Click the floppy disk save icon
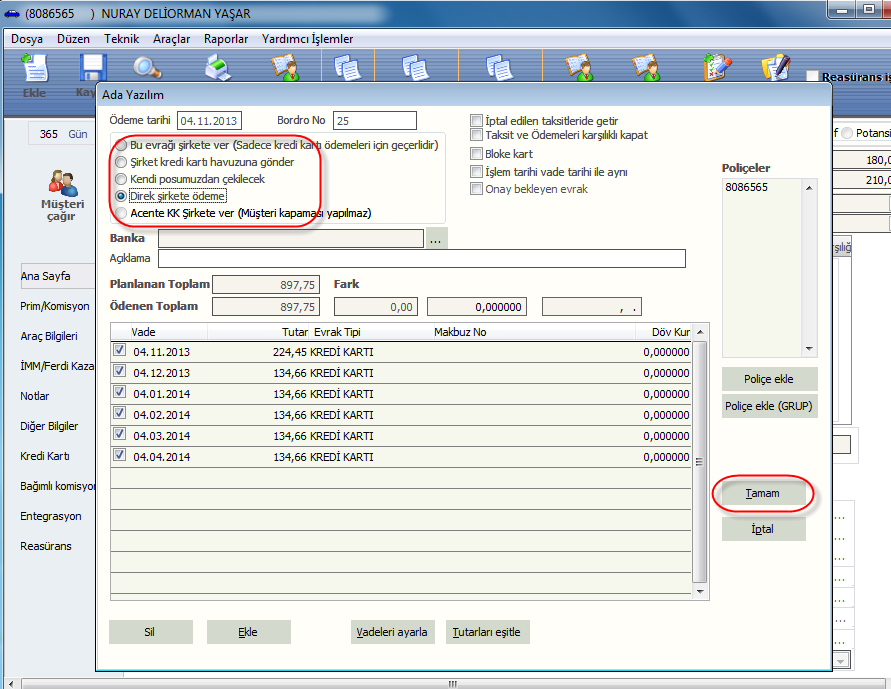This screenshot has width=891, height=689. (93, 68)
